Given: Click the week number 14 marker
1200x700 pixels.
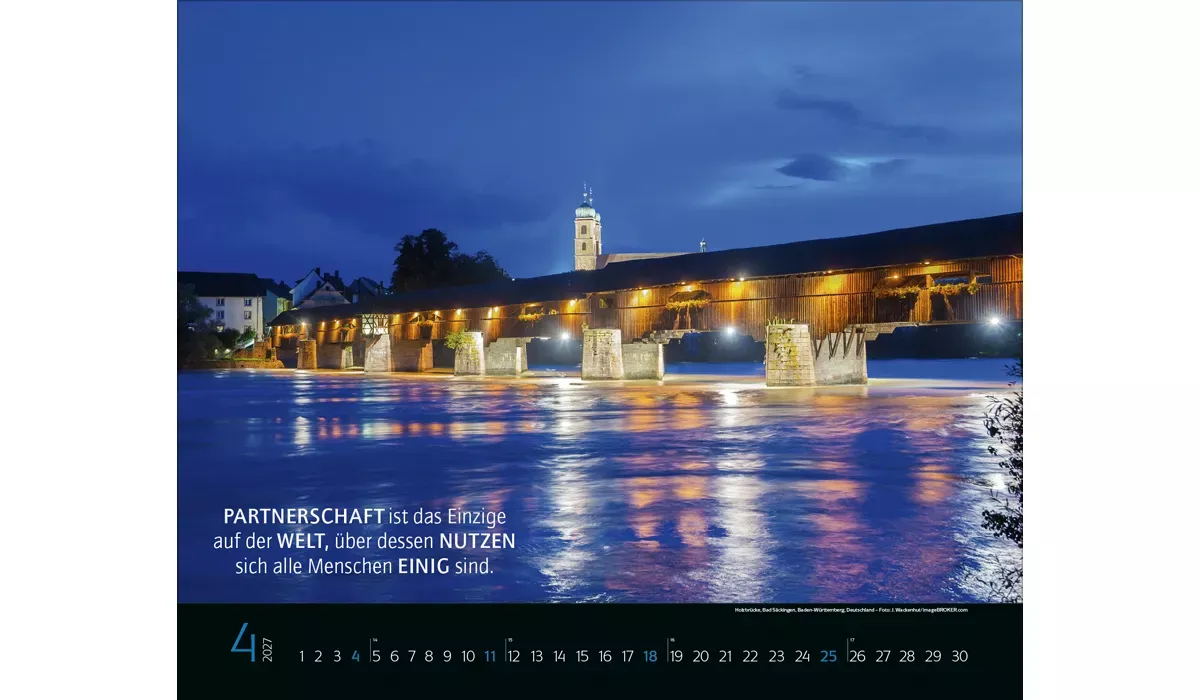Looking at the screenshot, I should point(374,638).
